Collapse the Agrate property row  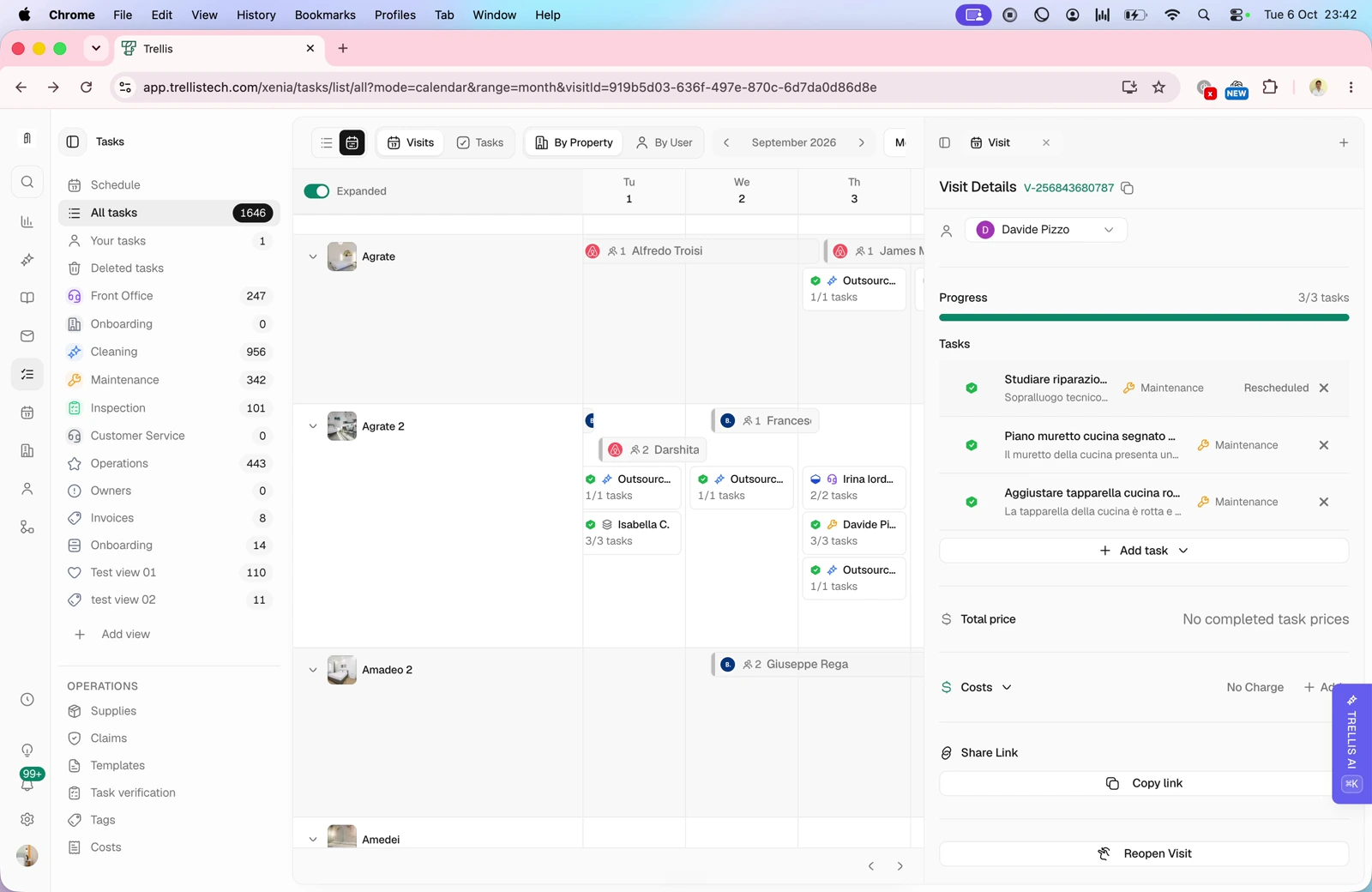click(x=313, y=256)
